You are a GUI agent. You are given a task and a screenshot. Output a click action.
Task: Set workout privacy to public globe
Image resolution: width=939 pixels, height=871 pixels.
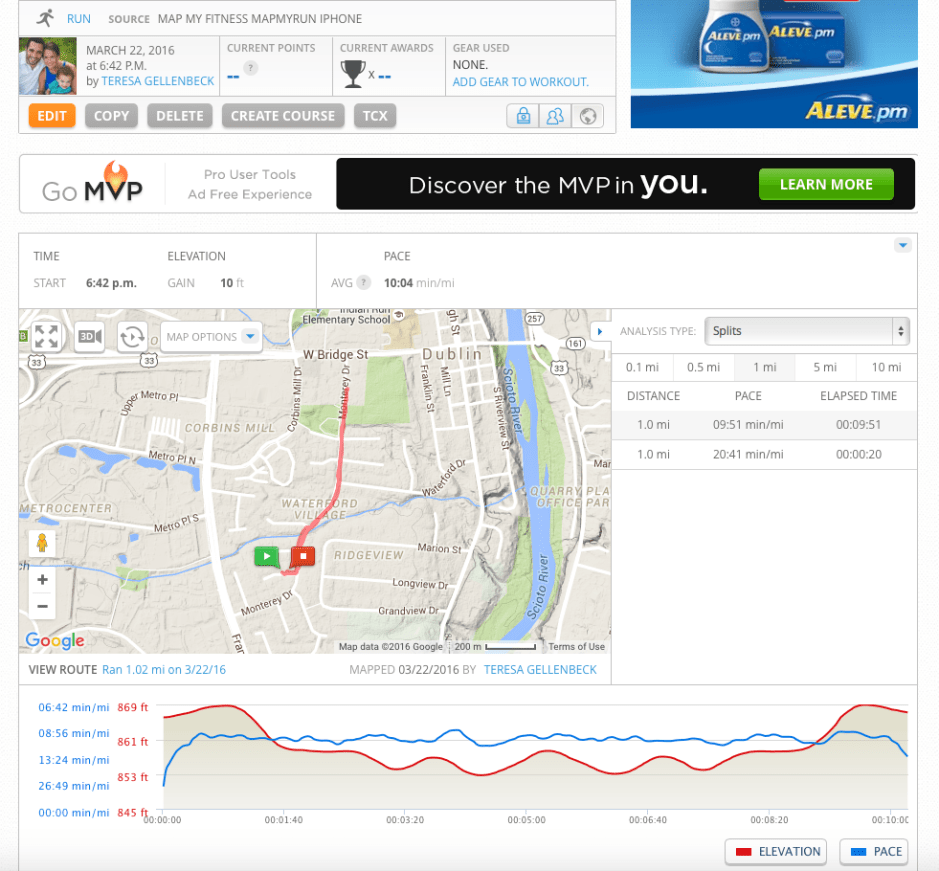(x=588, y=116)
